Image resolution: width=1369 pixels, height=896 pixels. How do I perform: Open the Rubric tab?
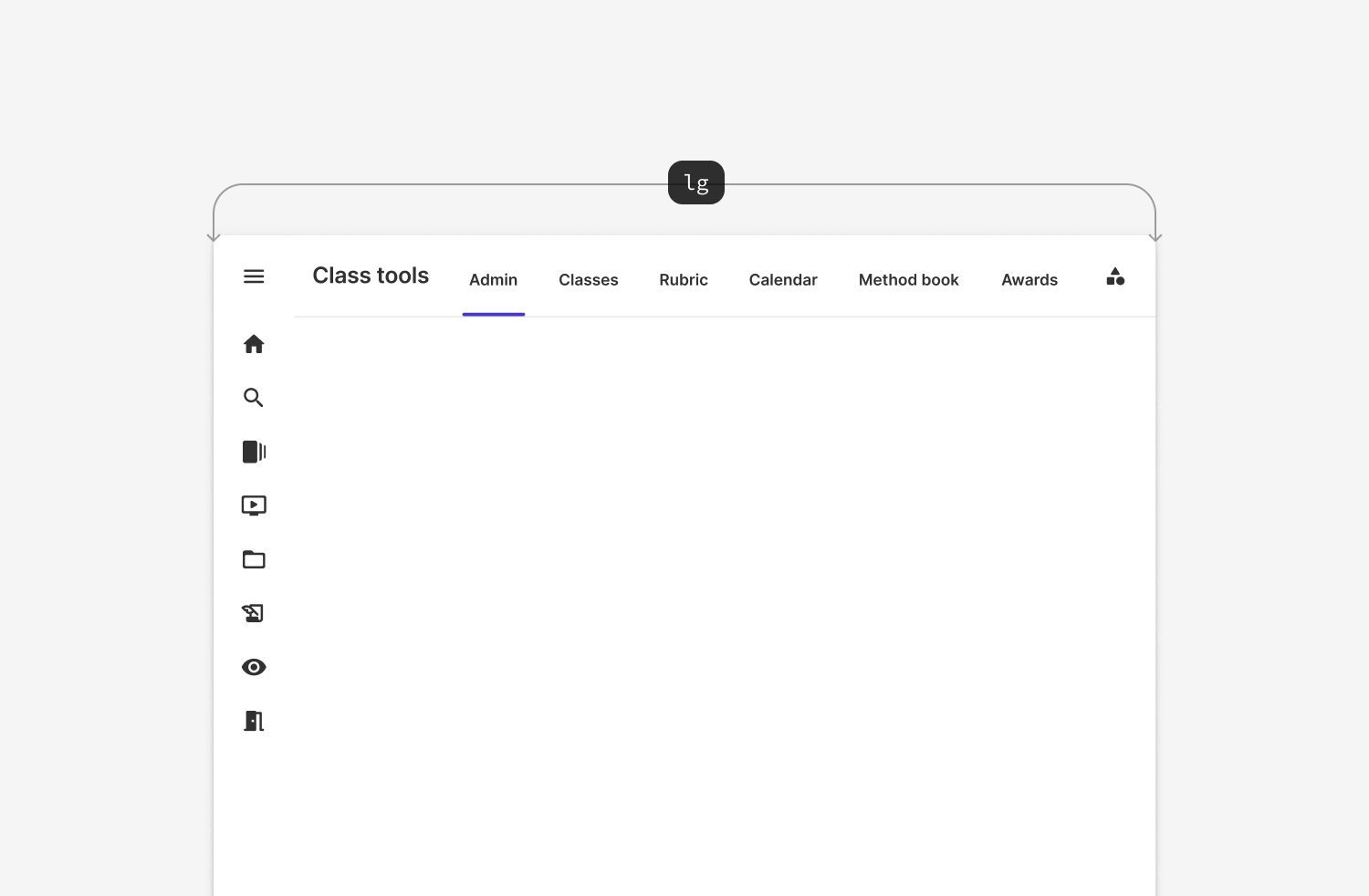coord(684,280)
